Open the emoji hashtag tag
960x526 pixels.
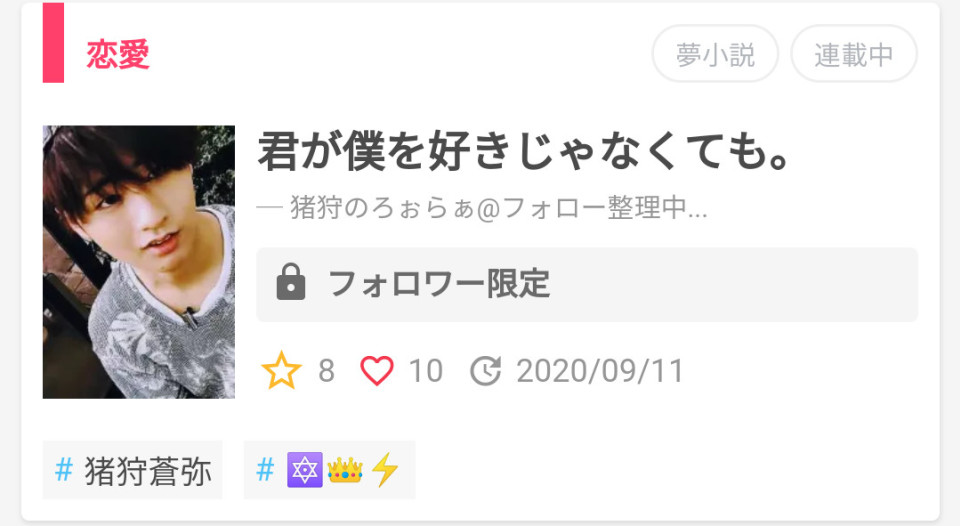tap(329, 470)
